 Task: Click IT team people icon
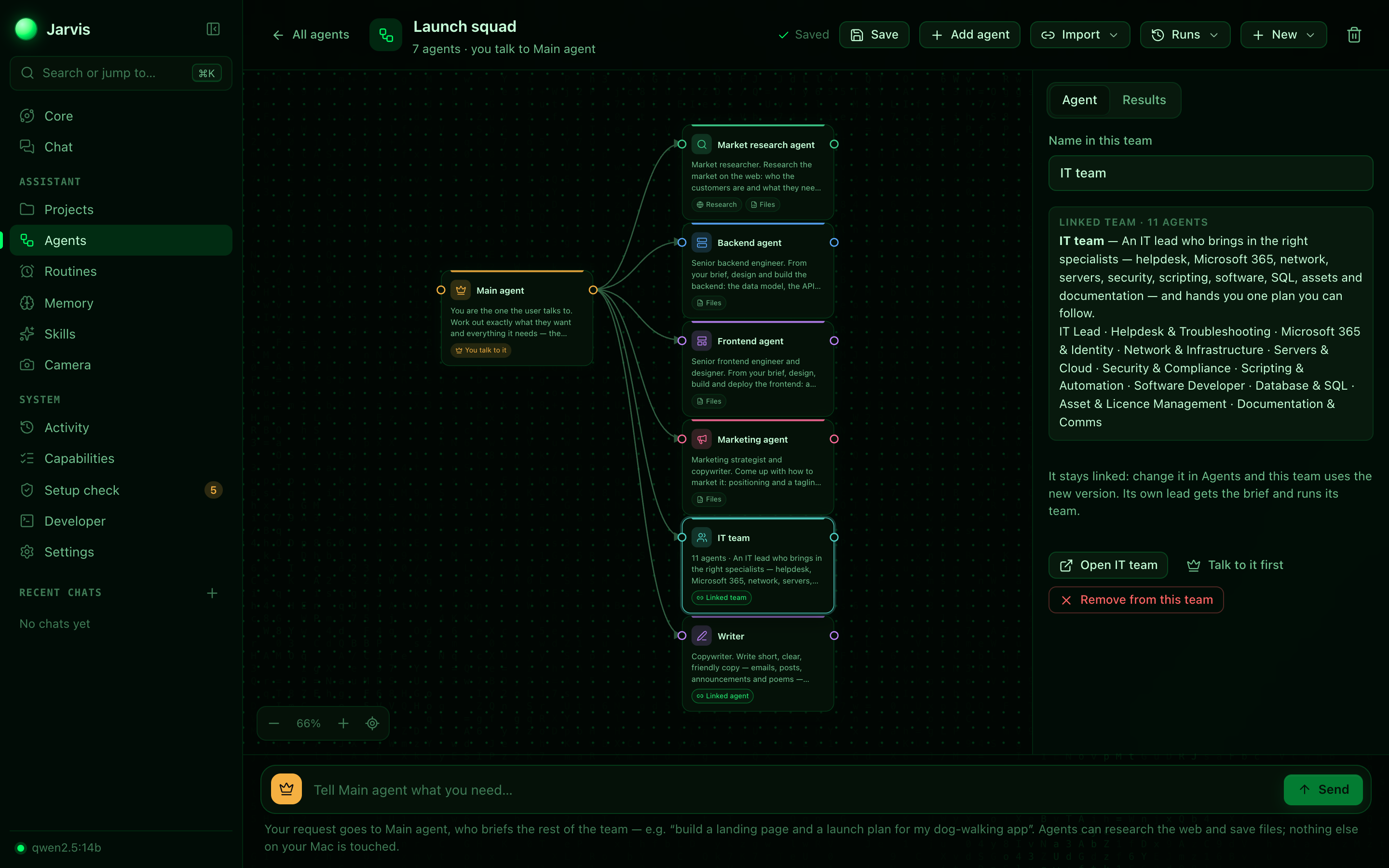click(701, 538)
